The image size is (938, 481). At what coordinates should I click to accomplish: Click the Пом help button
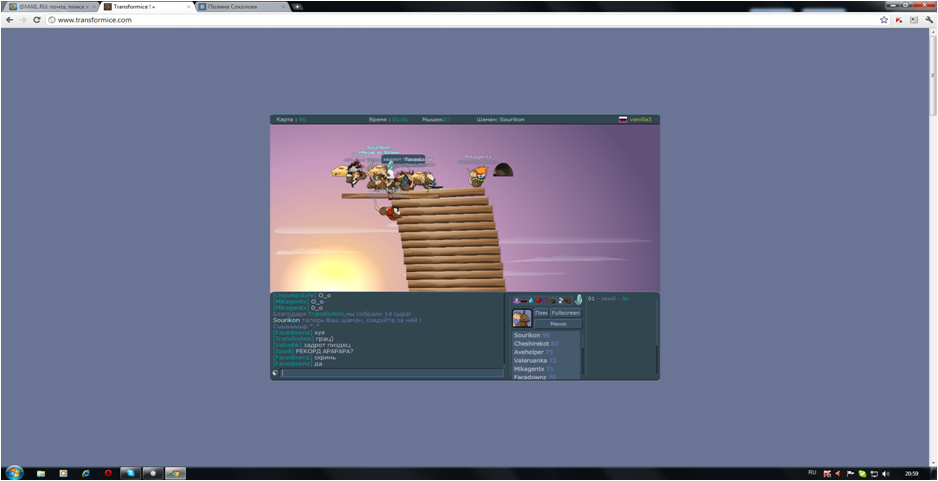coord(541,313)
